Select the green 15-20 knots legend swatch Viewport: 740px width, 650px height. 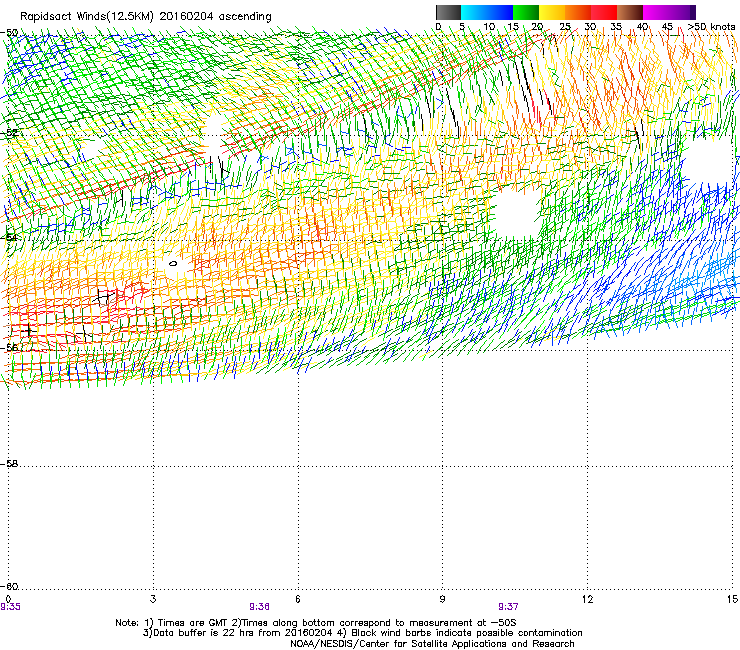pos(526,12)
